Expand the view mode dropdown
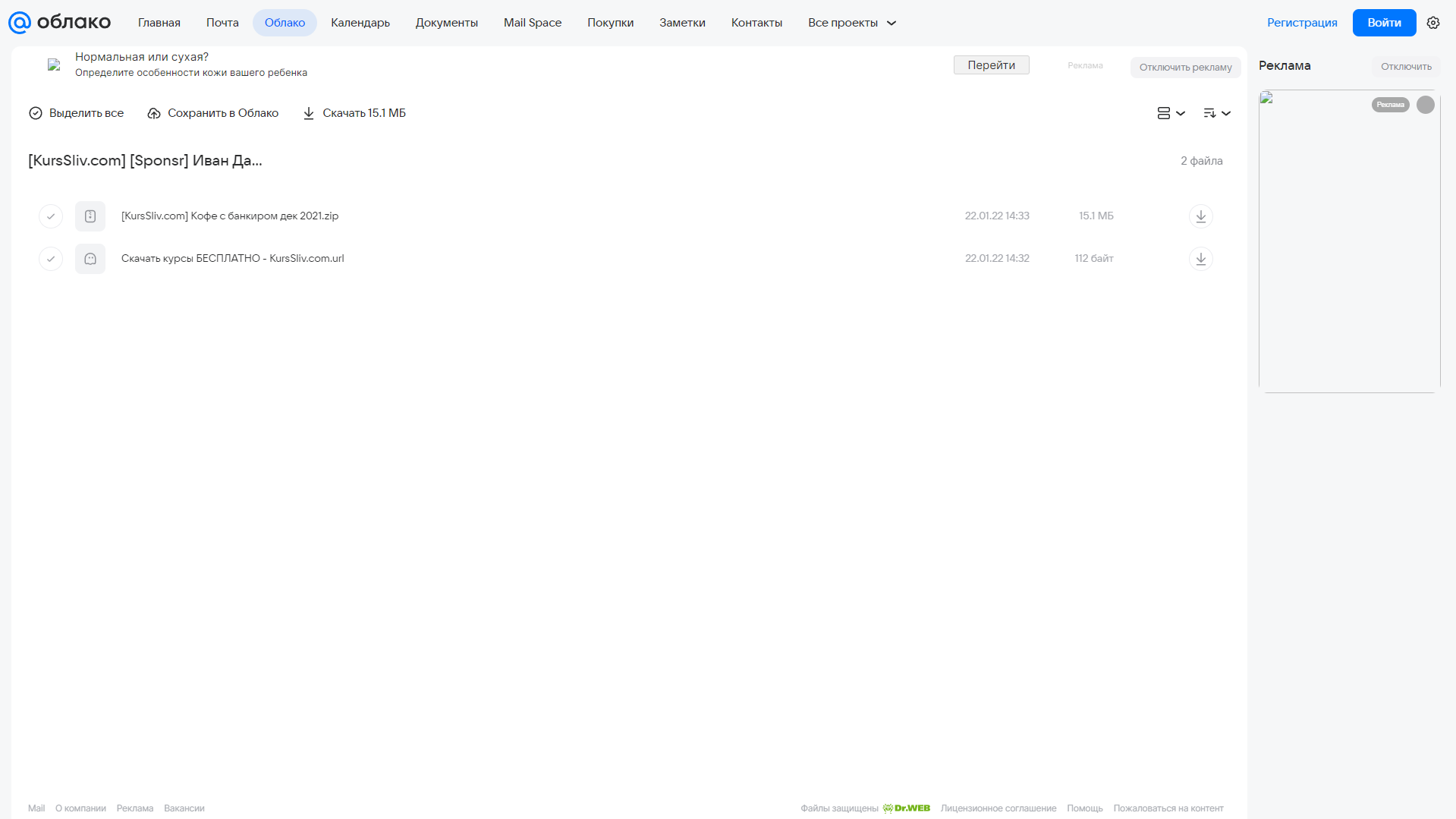 click(1171, 113)
